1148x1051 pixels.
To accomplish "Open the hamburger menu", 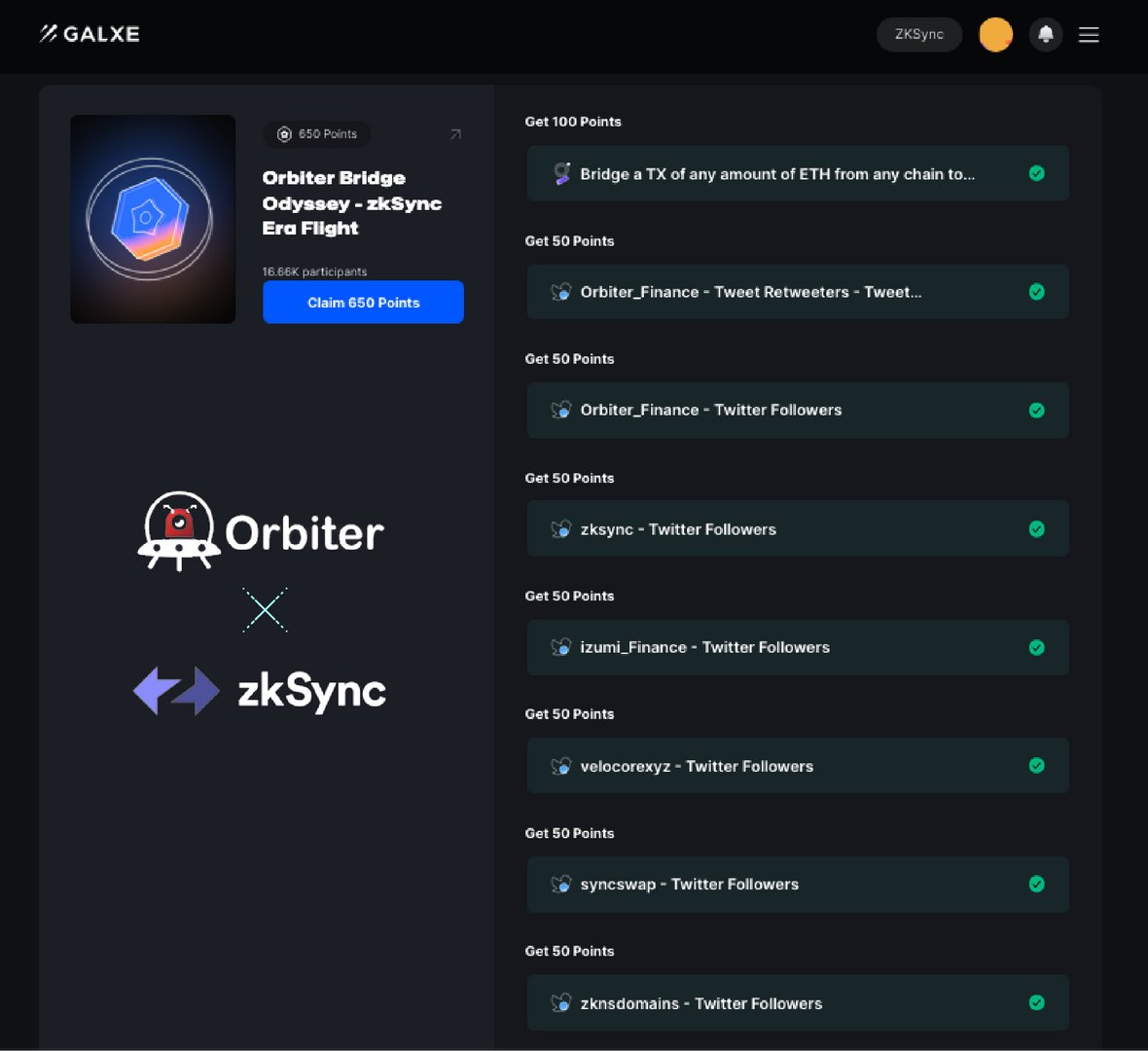I will (x=1089, y=34).
